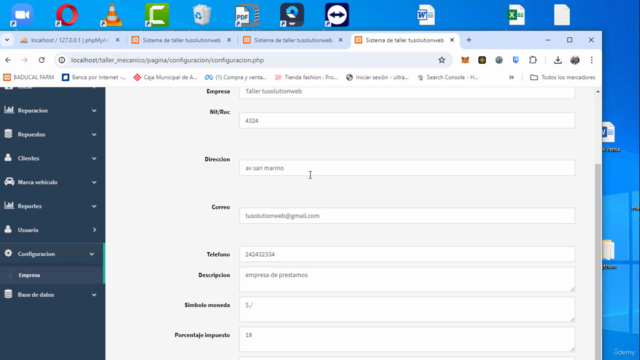Open Caja Municipal bookmark

coord(165,77)
